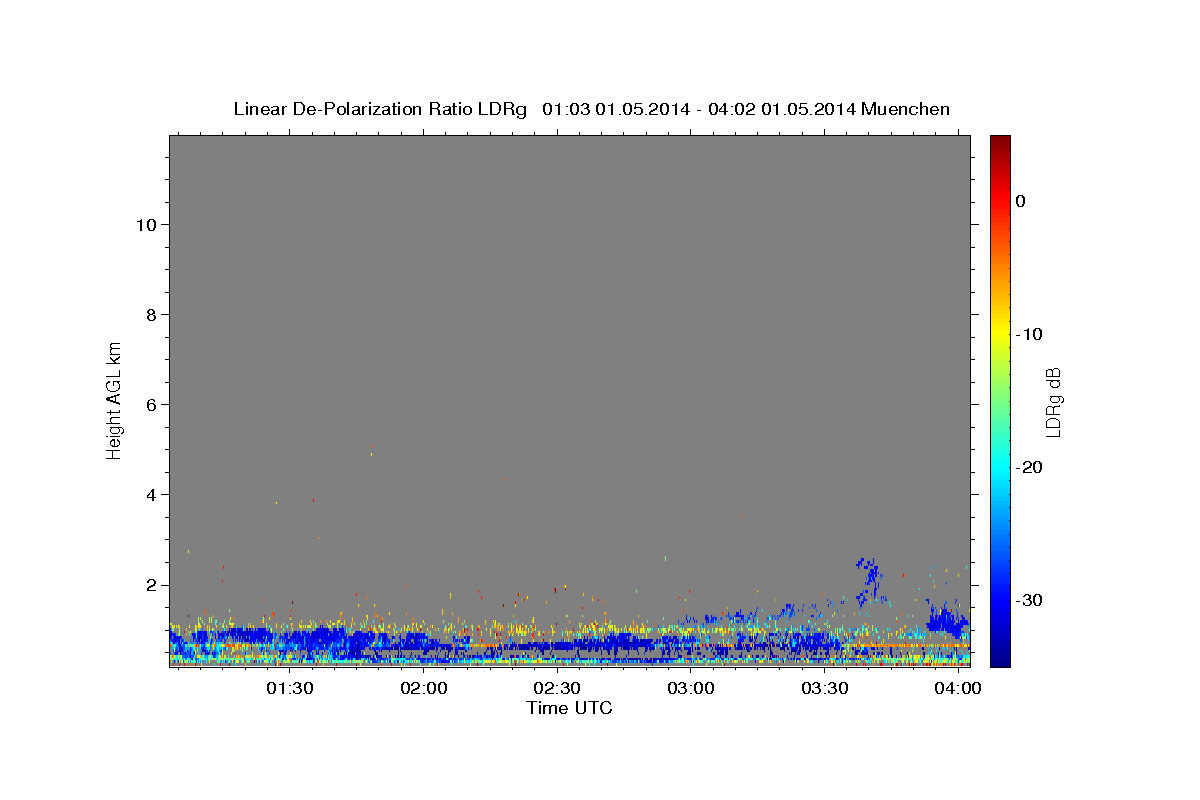Click the 03:00 time axis label

691,689
